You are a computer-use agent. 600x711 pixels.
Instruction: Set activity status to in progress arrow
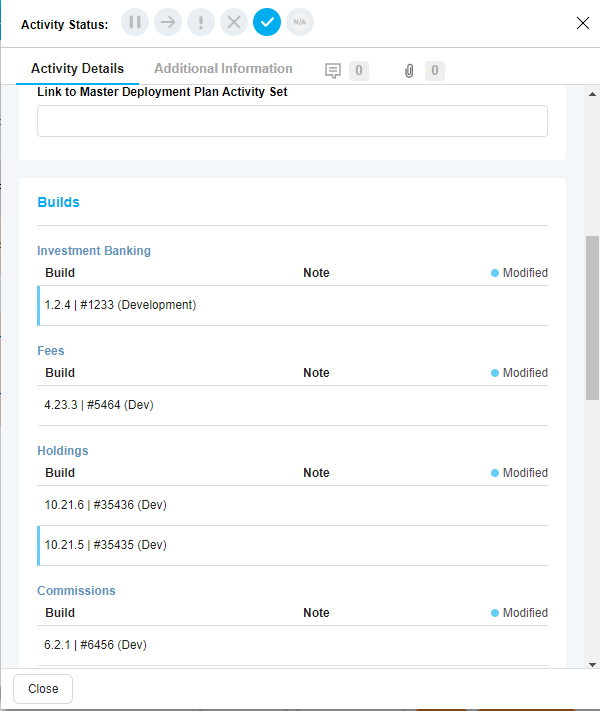coord(168,22)
